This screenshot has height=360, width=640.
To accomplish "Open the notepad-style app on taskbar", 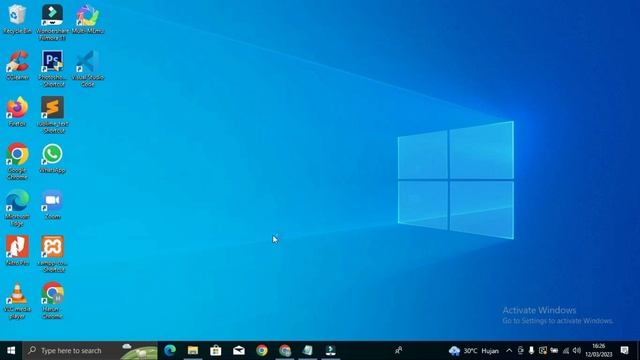I will point(308,351).
